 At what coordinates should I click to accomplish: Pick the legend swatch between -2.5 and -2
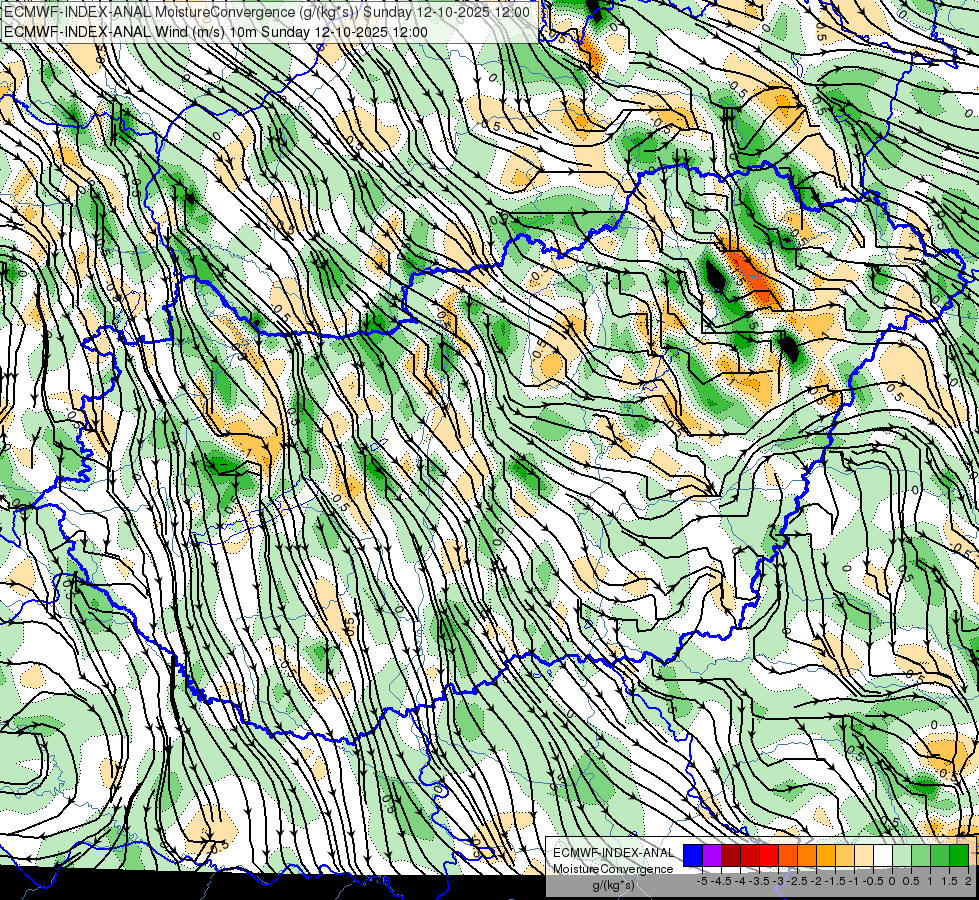coord(807,855)
